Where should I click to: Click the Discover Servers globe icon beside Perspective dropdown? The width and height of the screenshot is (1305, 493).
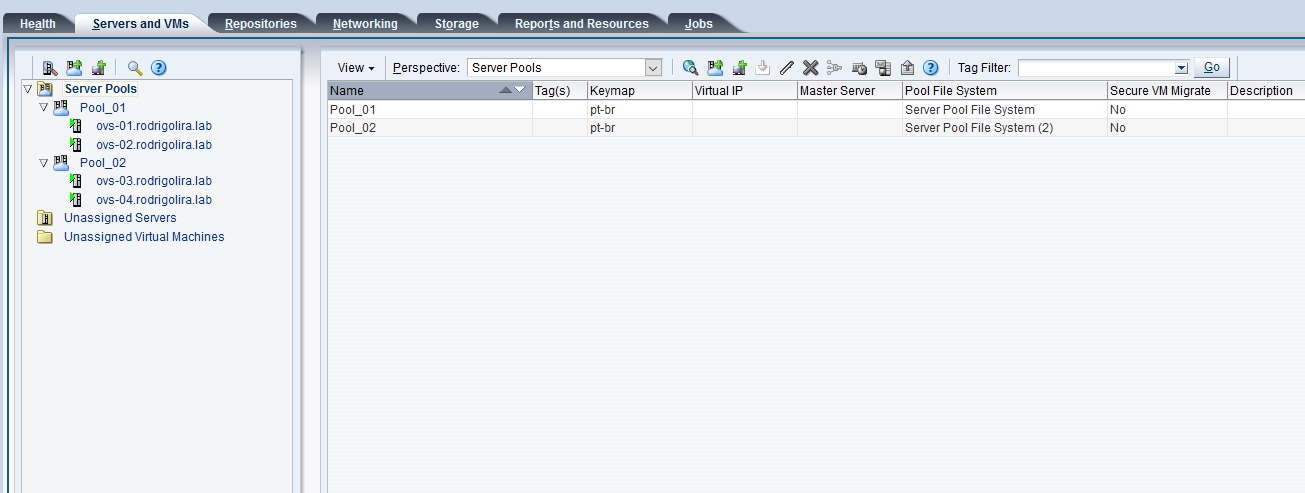[690, 68]
